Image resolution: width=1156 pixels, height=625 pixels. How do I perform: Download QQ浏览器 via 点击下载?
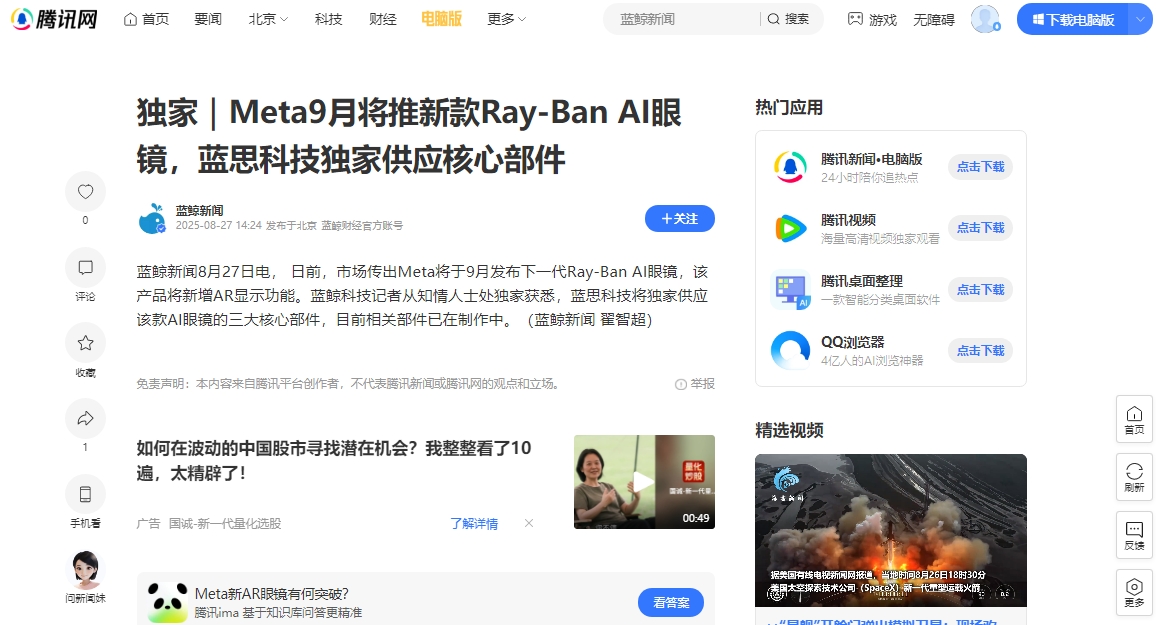[981, 351]
